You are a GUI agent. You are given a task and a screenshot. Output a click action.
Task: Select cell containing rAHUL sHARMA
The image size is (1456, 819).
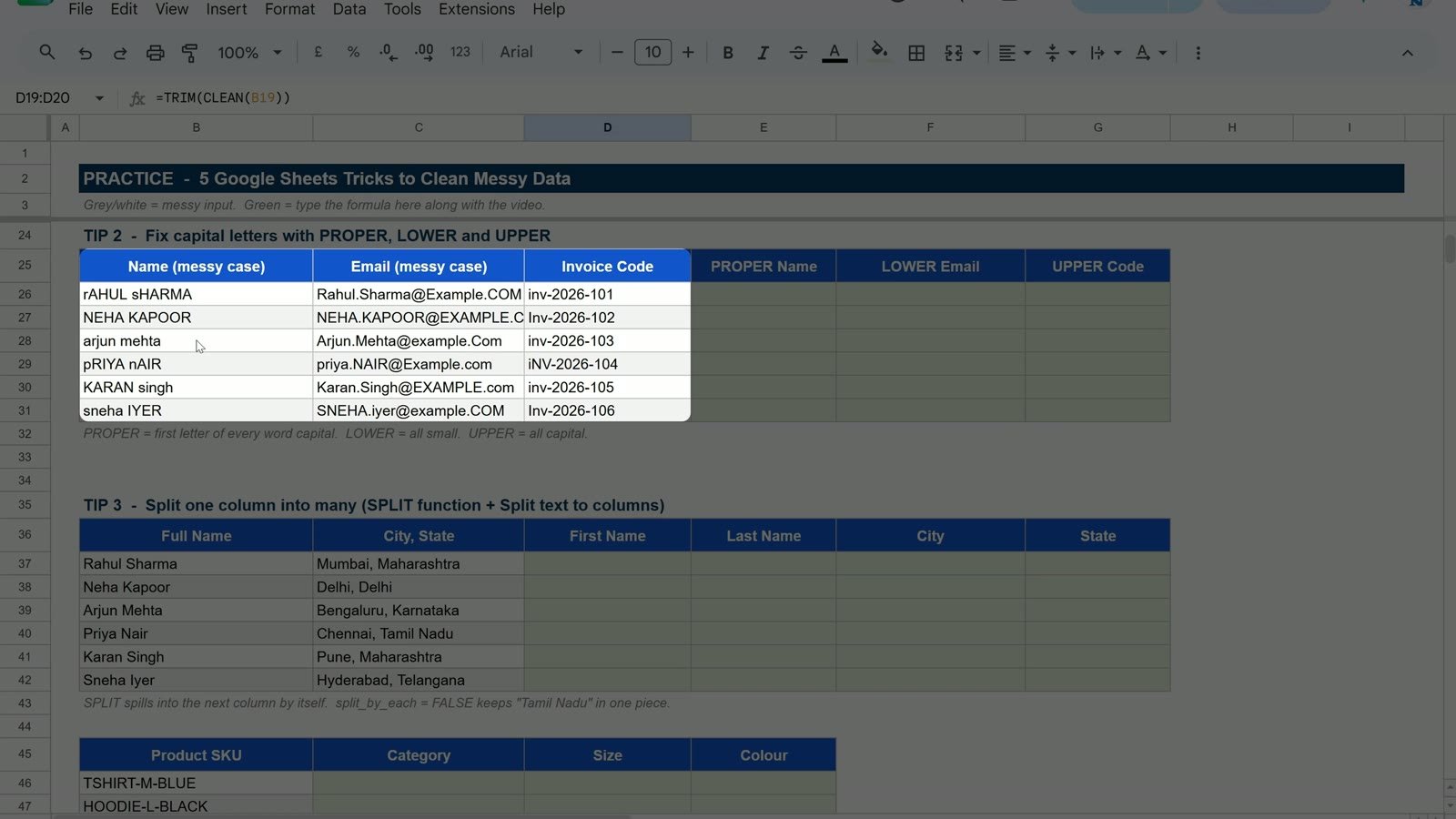tap(196, 294)
